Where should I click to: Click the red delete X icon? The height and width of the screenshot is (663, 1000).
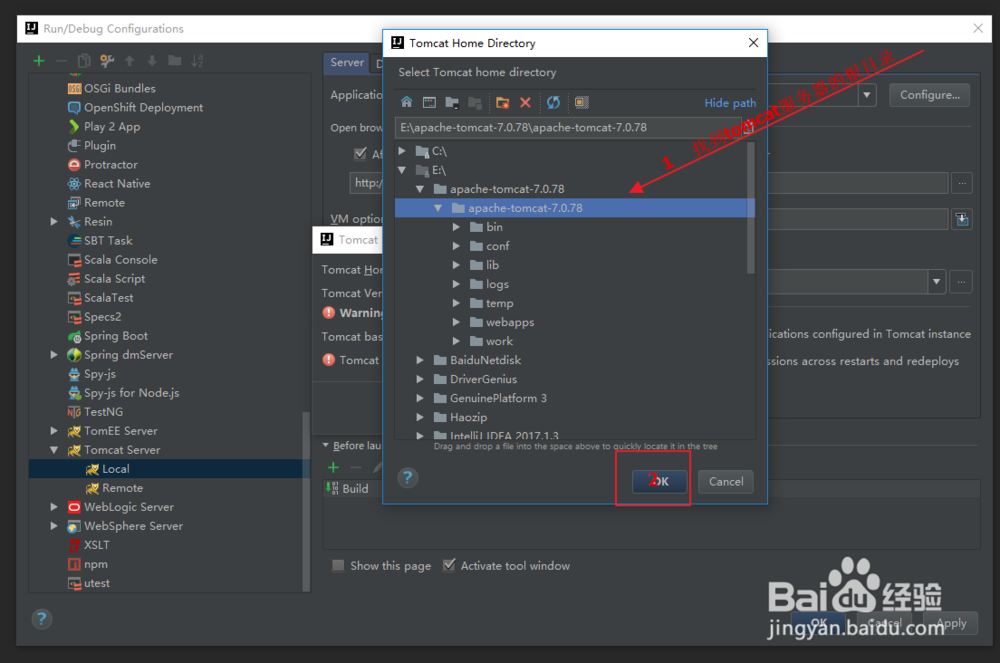pos(526,102)
